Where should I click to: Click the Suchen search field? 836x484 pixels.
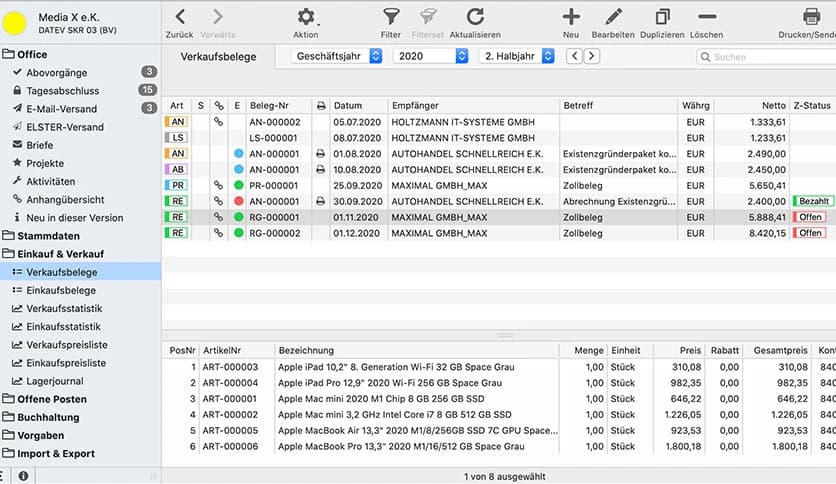click(x=766, y=57)
